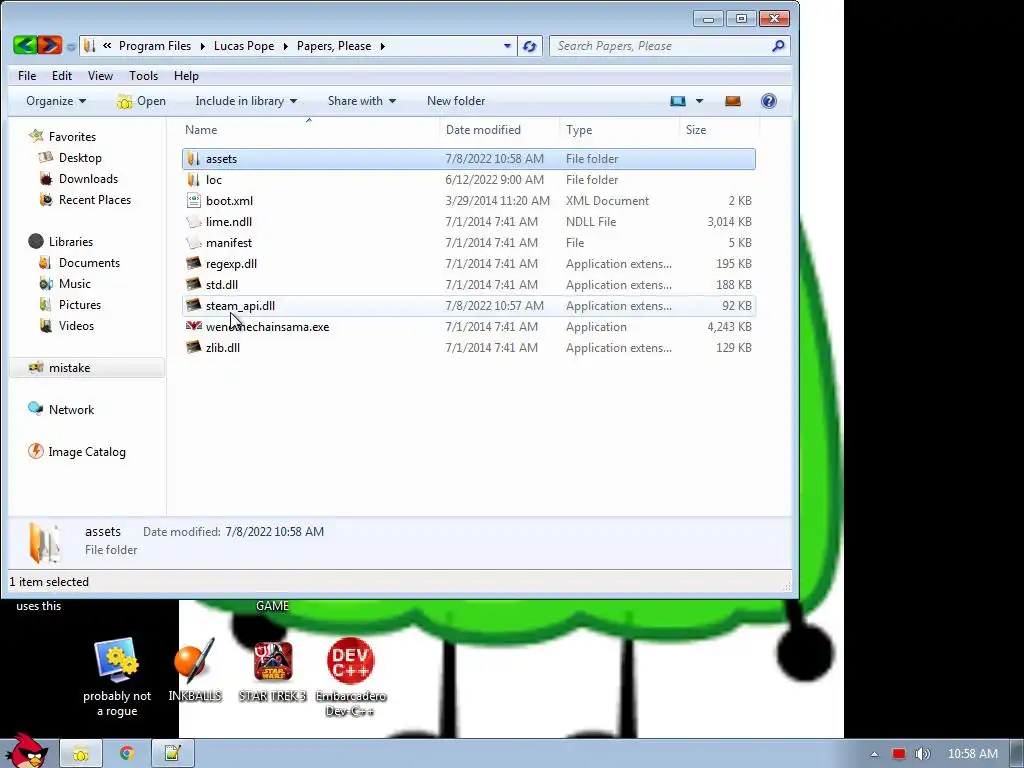The height and width of the screenshot is (768, 1024).
Task: Open the view options dropdown arrow
Action: point(699,101)
